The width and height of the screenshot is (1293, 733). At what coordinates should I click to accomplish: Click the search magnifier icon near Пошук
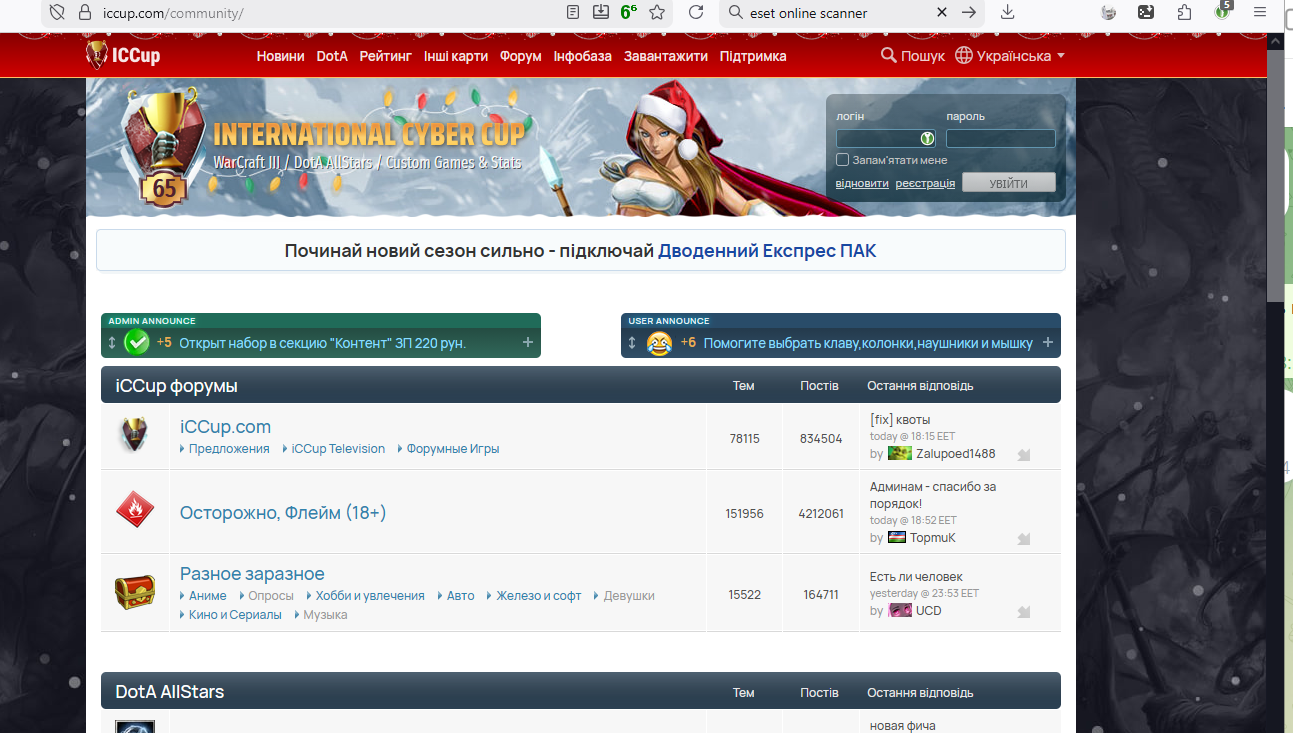point(888,55)
